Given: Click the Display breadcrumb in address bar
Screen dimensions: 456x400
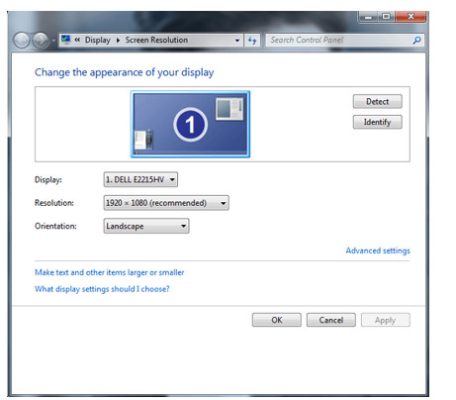Looking at the screenshot, I should pos(97,40).
